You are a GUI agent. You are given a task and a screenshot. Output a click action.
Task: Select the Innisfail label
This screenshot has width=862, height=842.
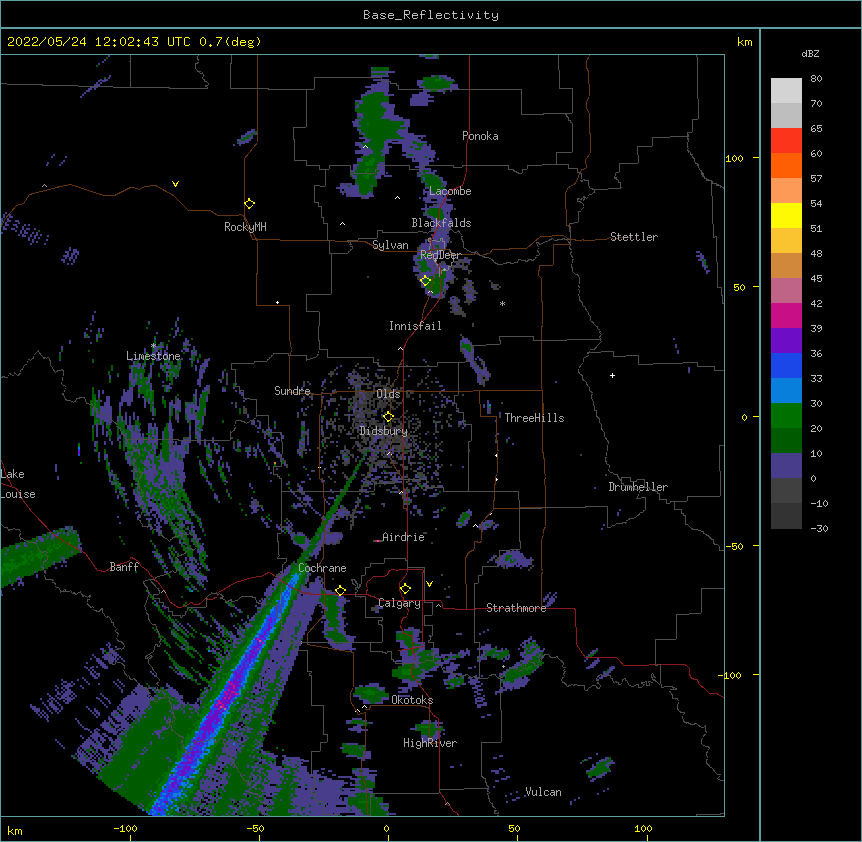pyautogui.click(x=415, y=326)
